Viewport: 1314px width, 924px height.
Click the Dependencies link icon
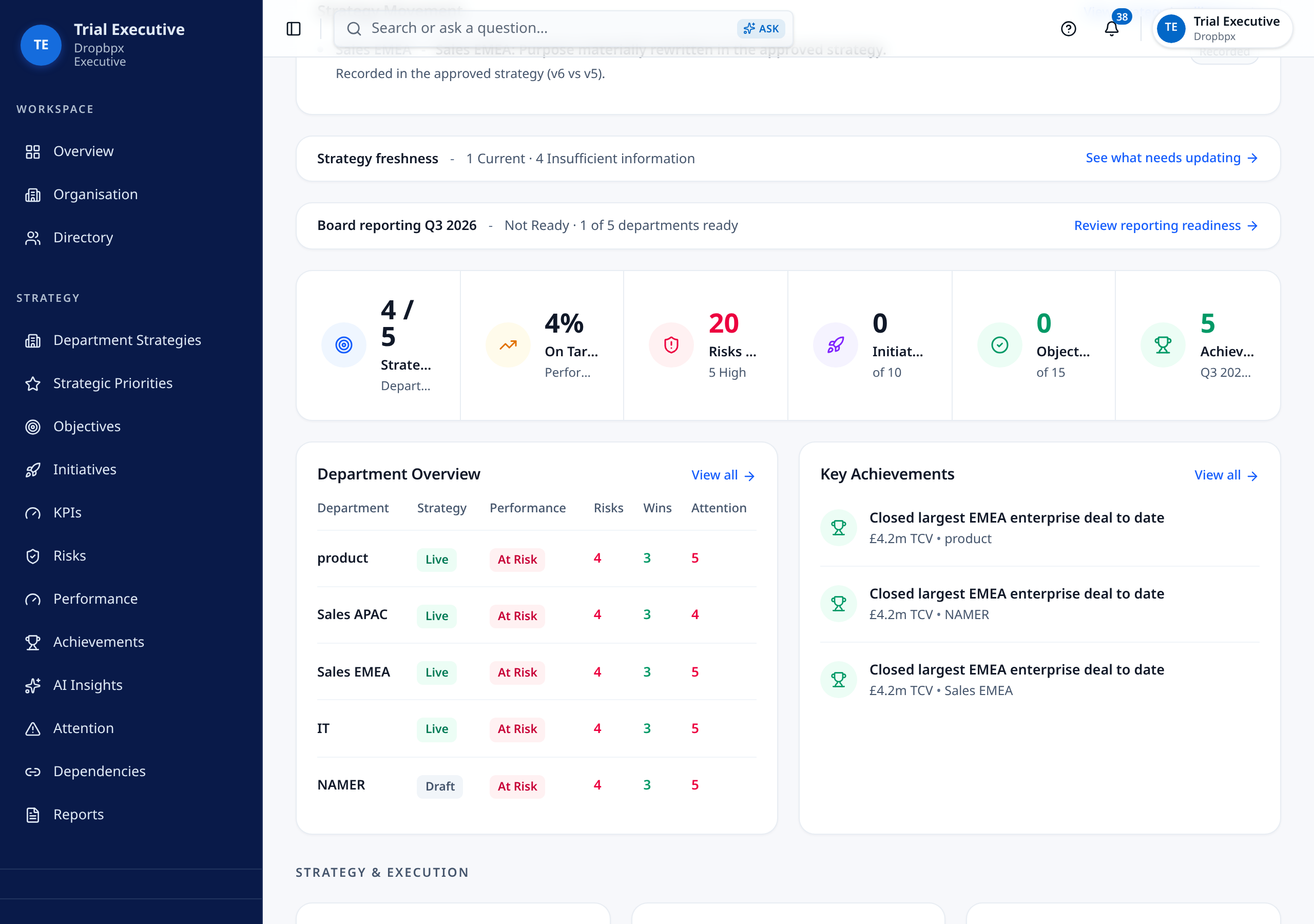coord(33,772)
